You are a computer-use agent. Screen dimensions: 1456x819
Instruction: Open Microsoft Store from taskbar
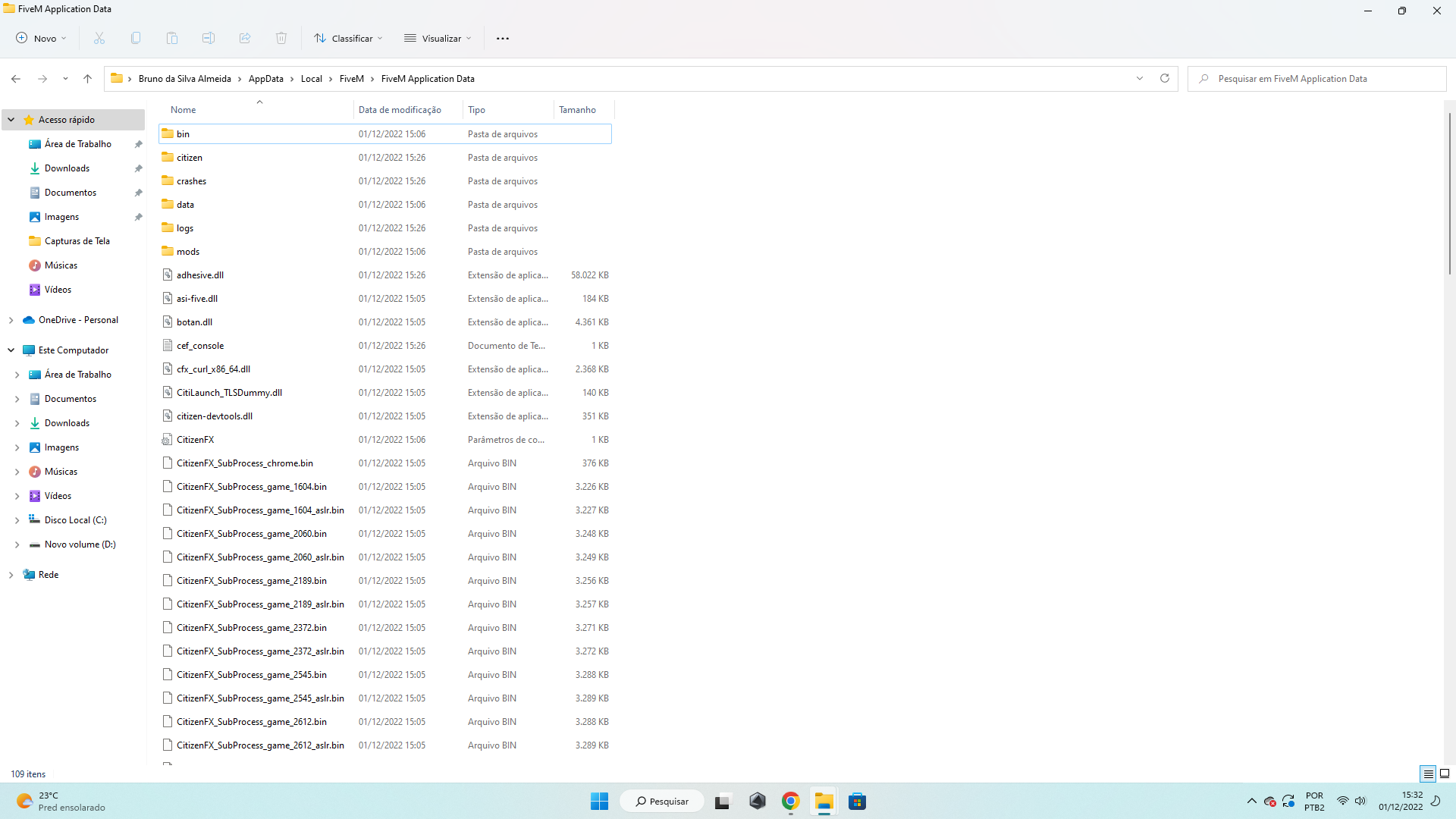pyautogui.click(x=857, y=801)
